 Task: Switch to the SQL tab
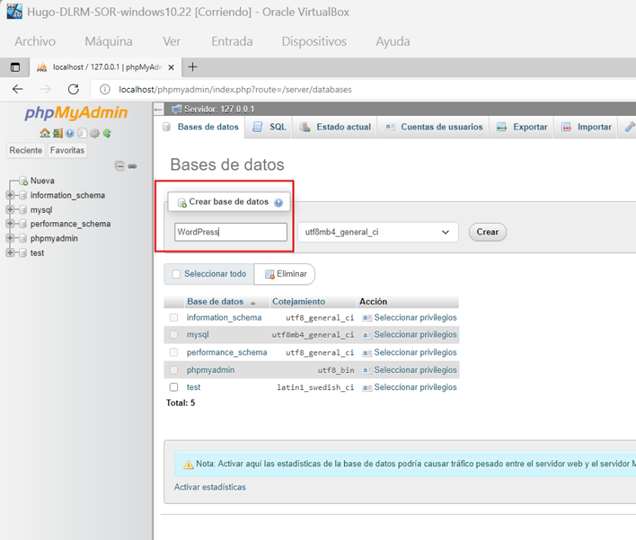(270, 127)
